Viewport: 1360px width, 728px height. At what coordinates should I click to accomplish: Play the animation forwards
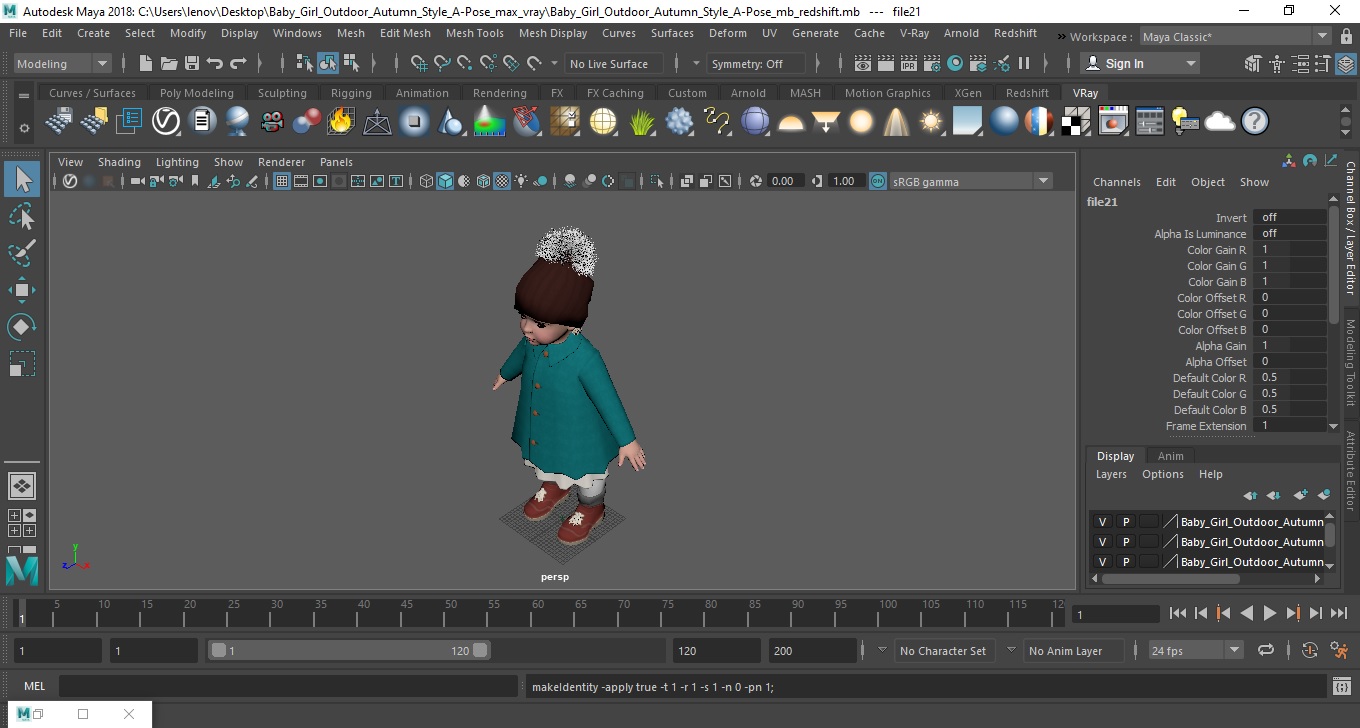[x=1270, y=613]
